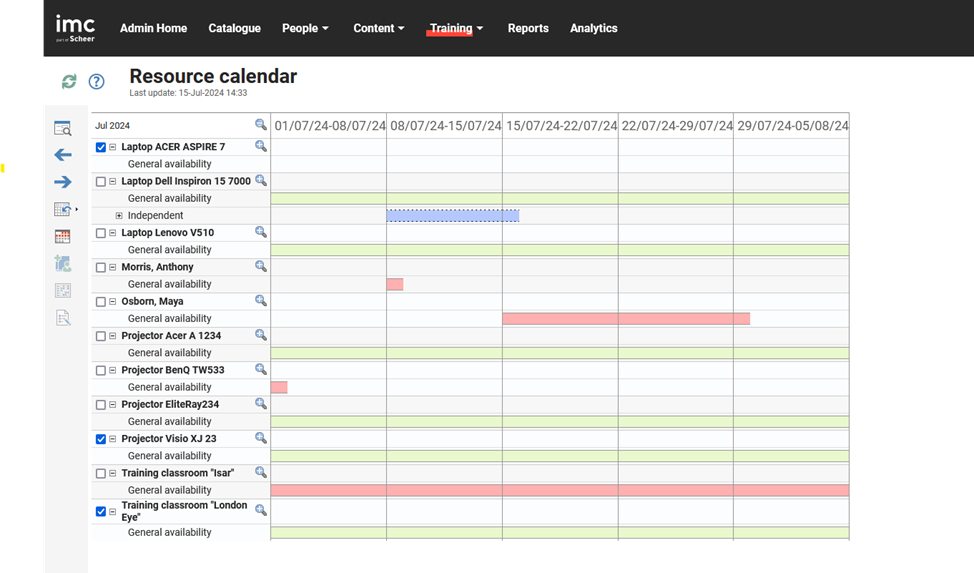Open the Training menu
The image size is (974, 573).
(456, 28)
